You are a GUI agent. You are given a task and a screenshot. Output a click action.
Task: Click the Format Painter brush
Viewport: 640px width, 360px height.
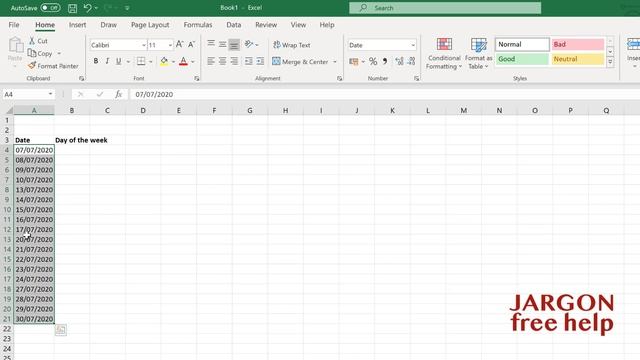(x=32, y=65)
